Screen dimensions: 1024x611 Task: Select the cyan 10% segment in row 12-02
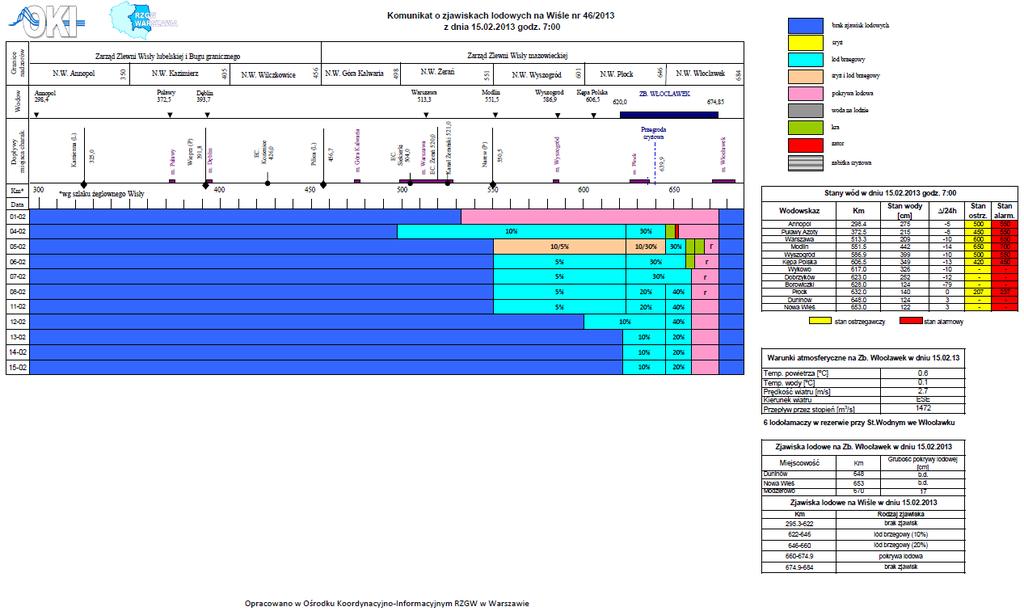[624, 322]
